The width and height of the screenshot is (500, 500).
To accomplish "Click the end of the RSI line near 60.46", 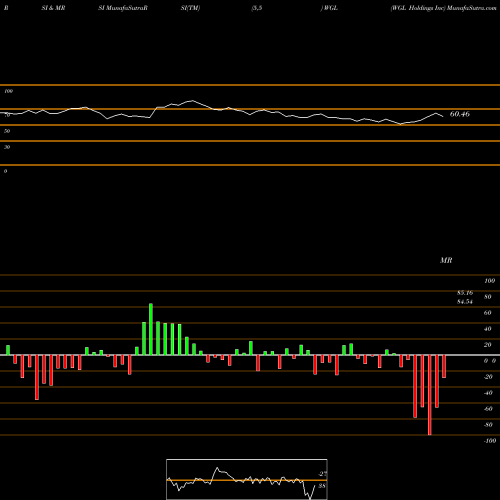I will click(443, 116).
